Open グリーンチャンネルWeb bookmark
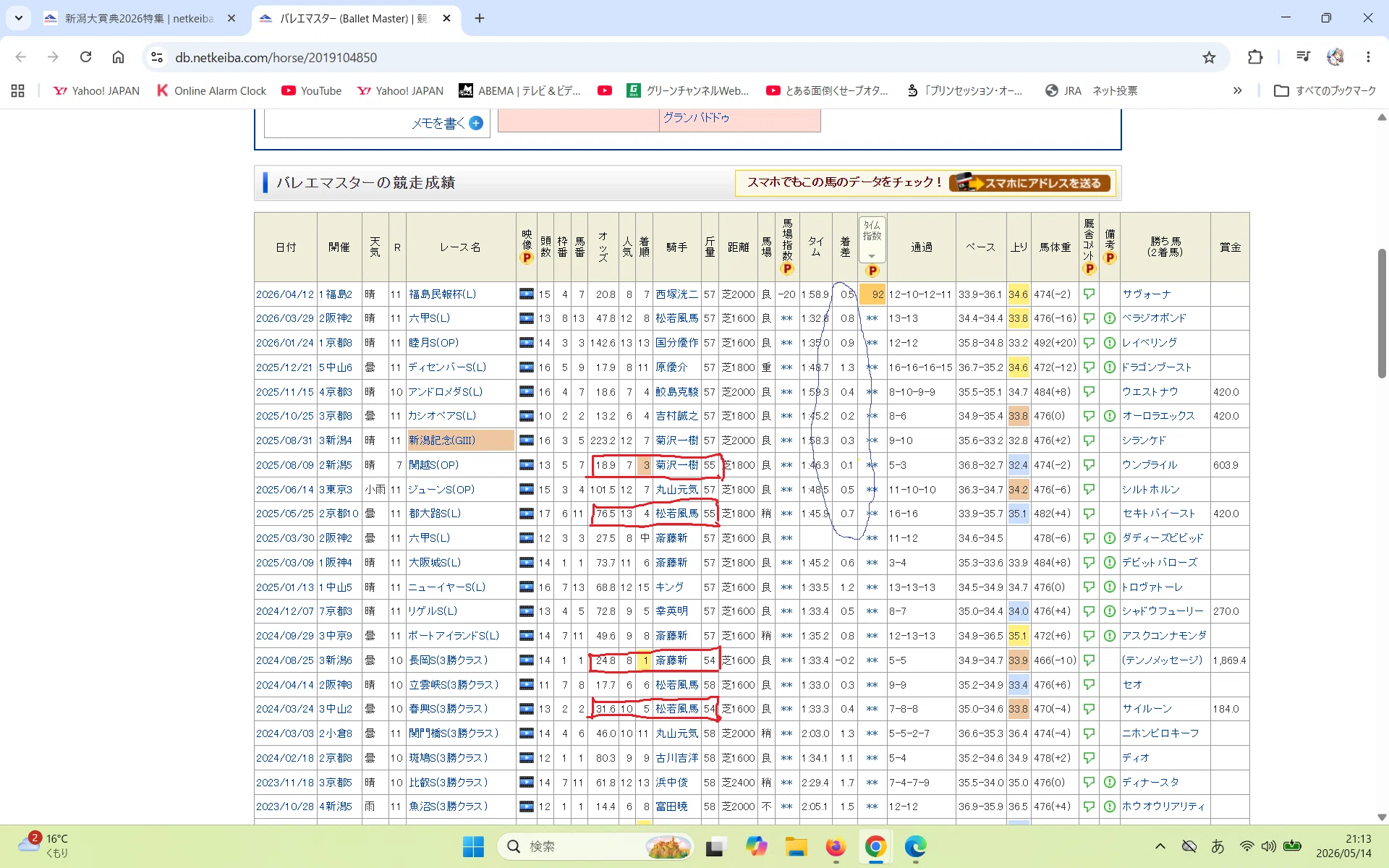The image size is (1389, 868). coord(688,90)
